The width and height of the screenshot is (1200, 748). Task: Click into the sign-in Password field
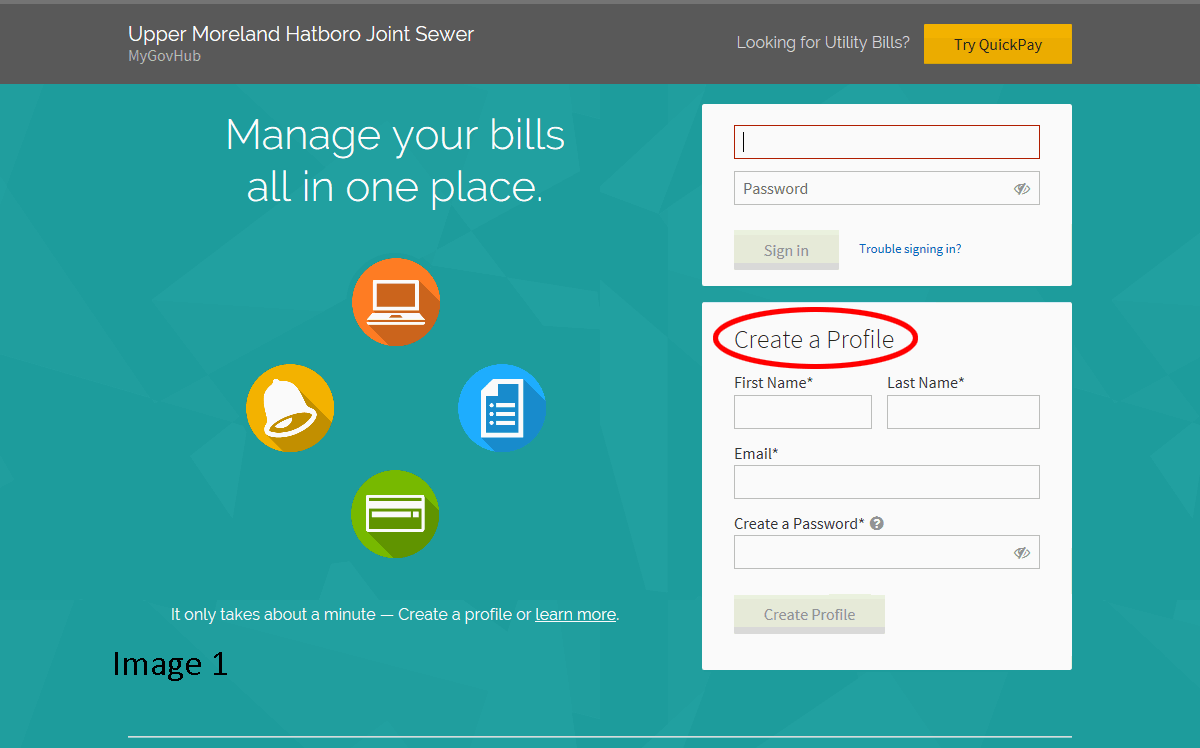(870, 189)
